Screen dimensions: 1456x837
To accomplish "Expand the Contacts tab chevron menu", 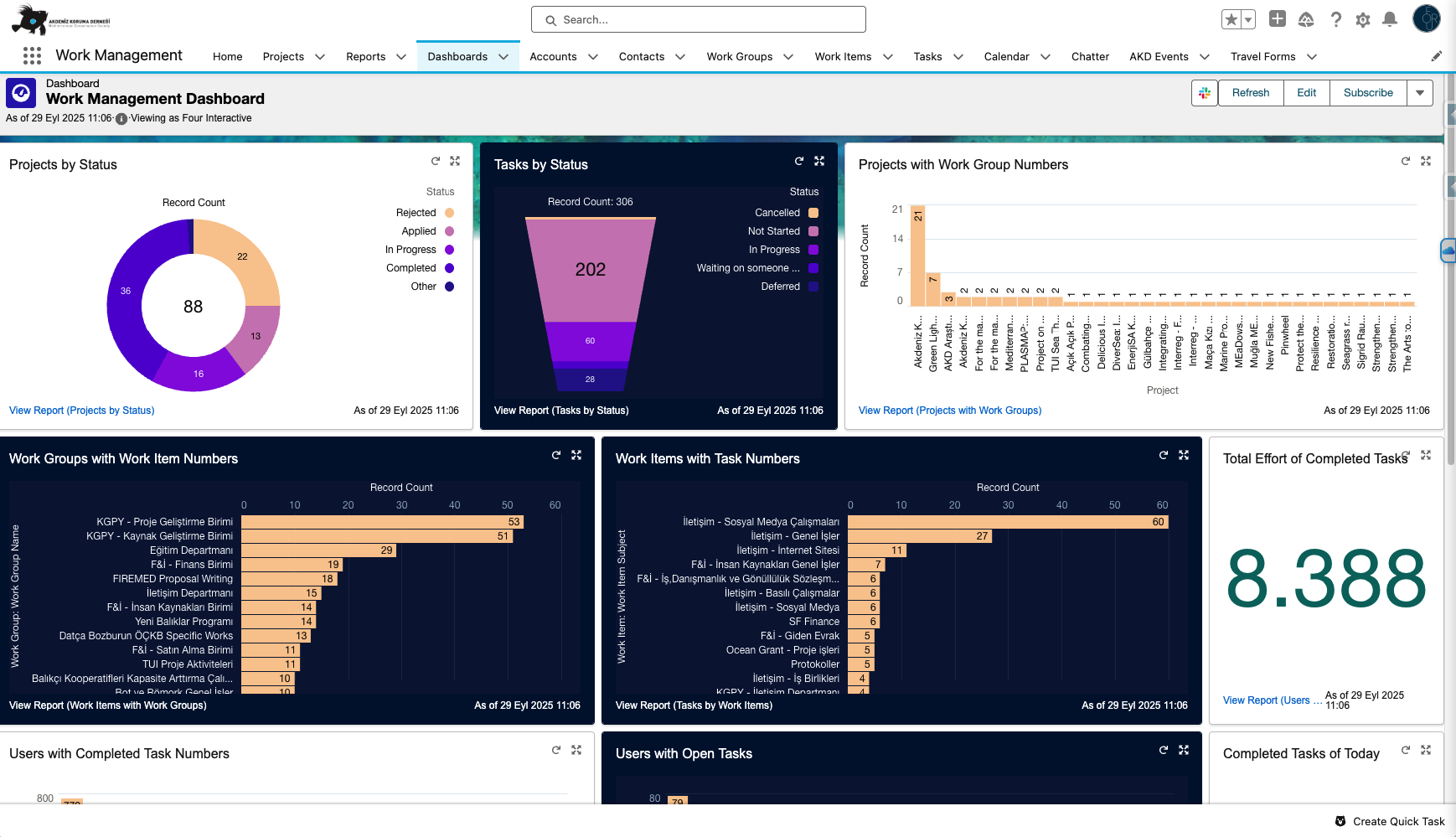I will click(680, 57).
